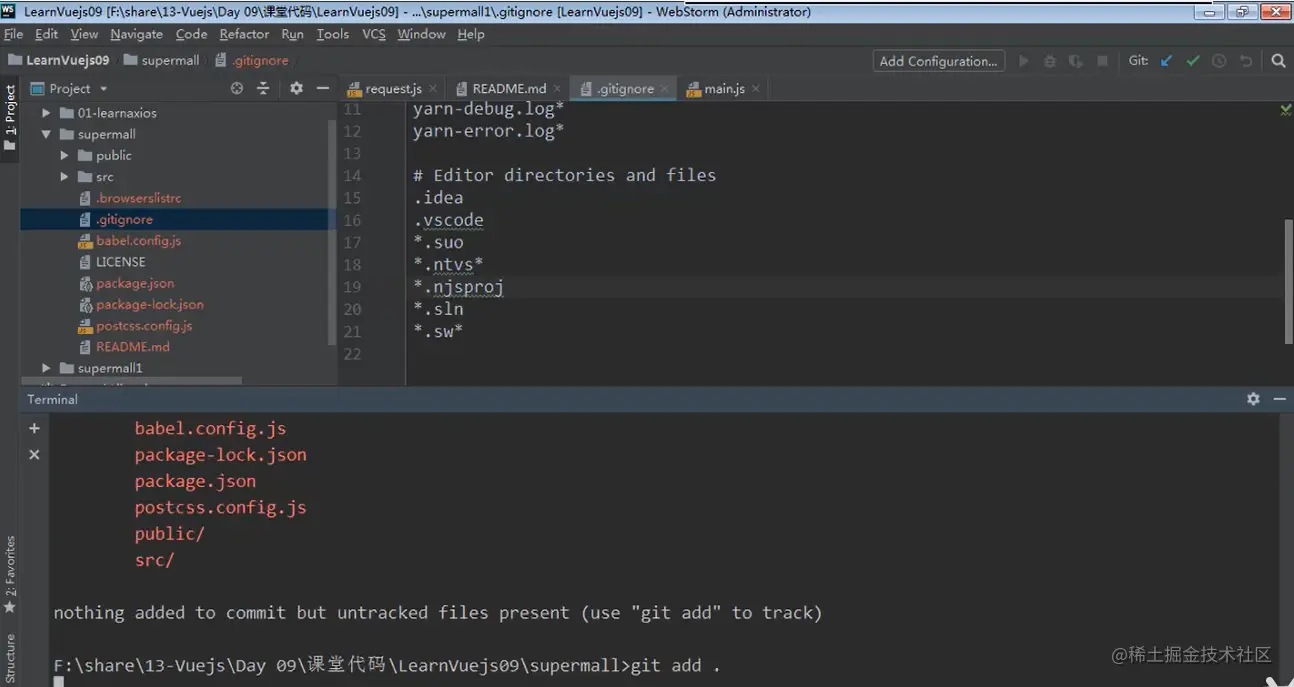This screenshot has width=1294, height=687.
Task: Hide the Terminal tool window
Action: tap(1279, 399)
